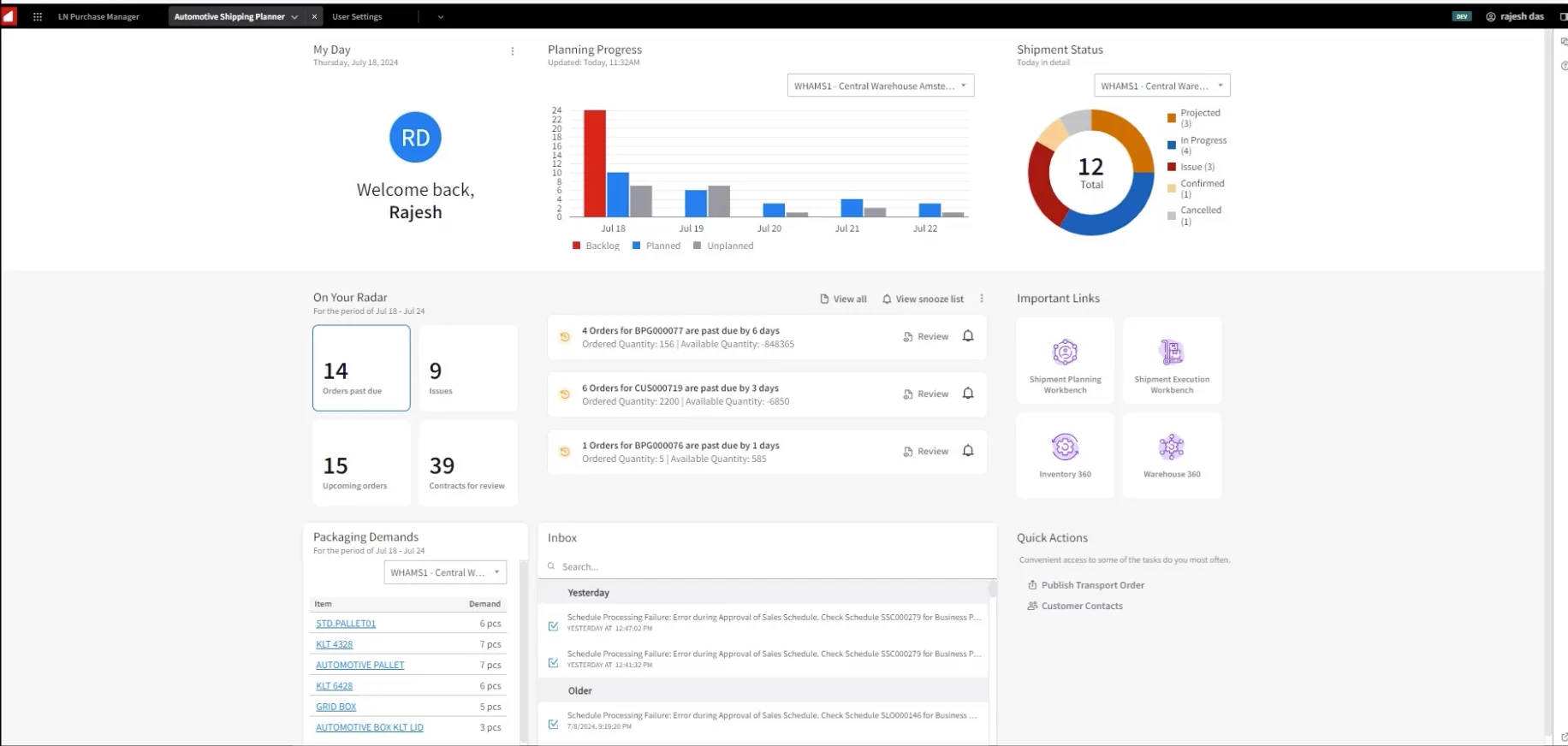The height and width of the screenshot is (746, 1568).
Task: Open the Inventory 360 icon
Action: pyautogui.click(x=1065, y=447)
